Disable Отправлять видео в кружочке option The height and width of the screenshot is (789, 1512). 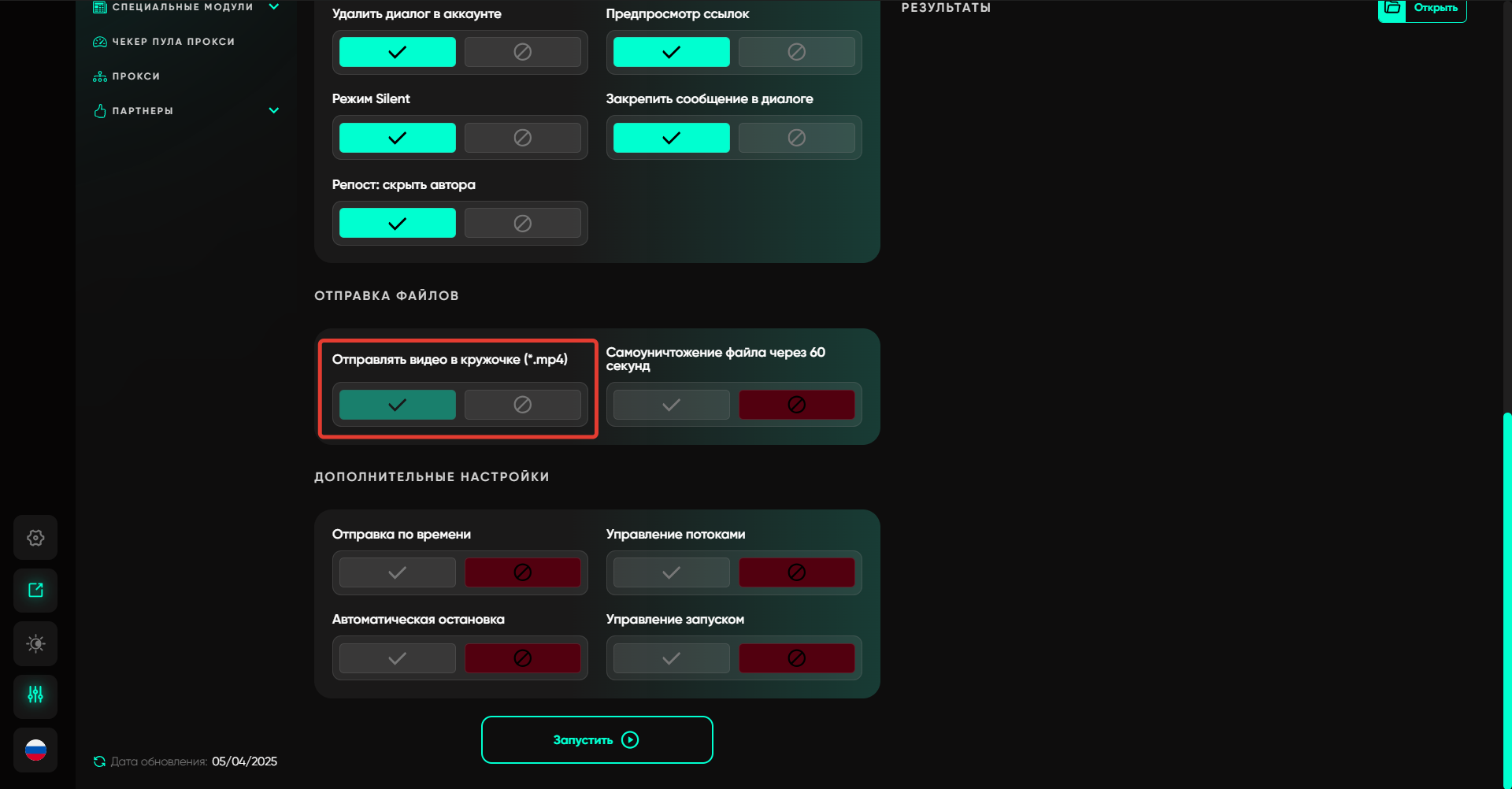522,405
